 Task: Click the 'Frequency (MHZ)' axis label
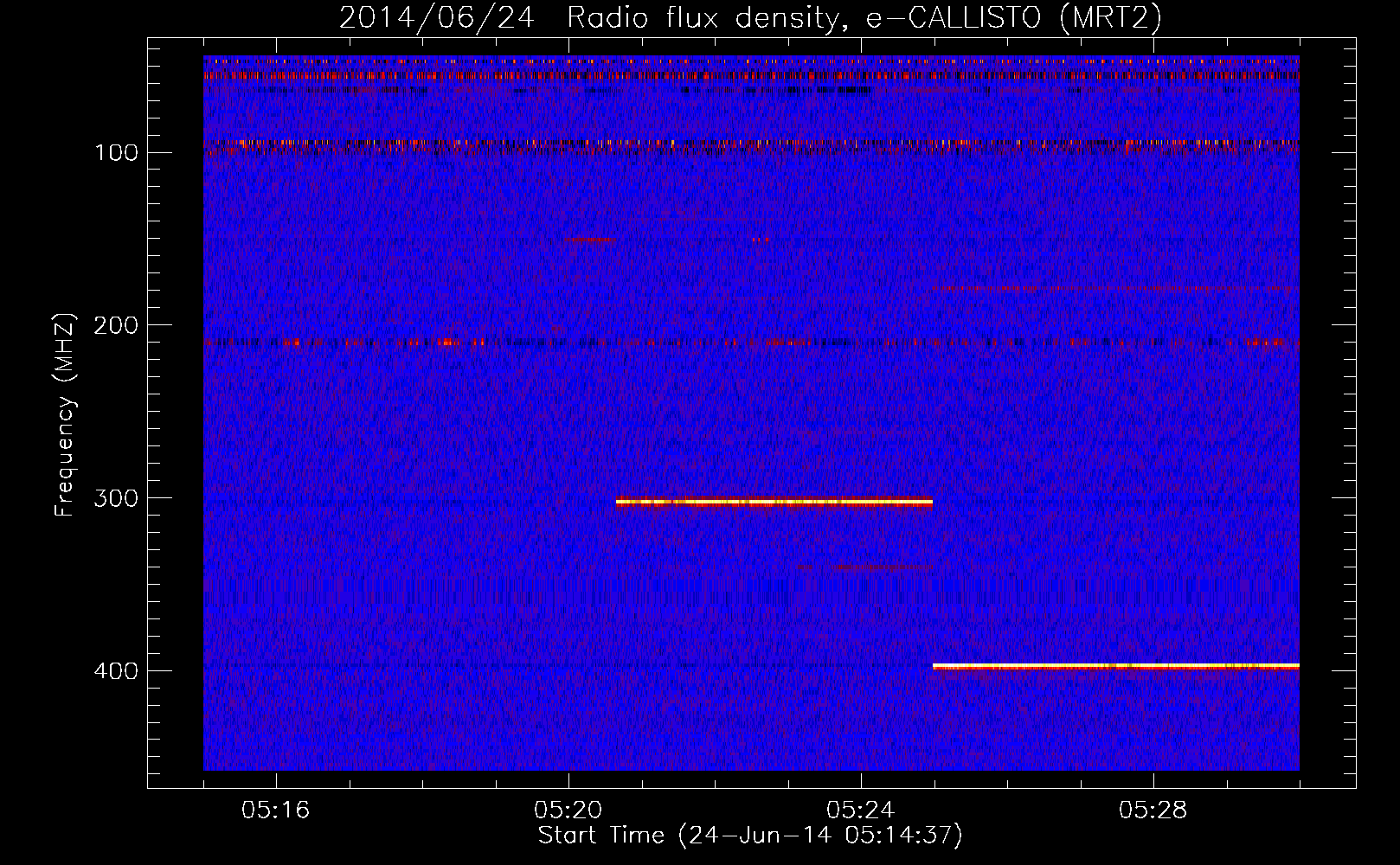tap(66, 415)
